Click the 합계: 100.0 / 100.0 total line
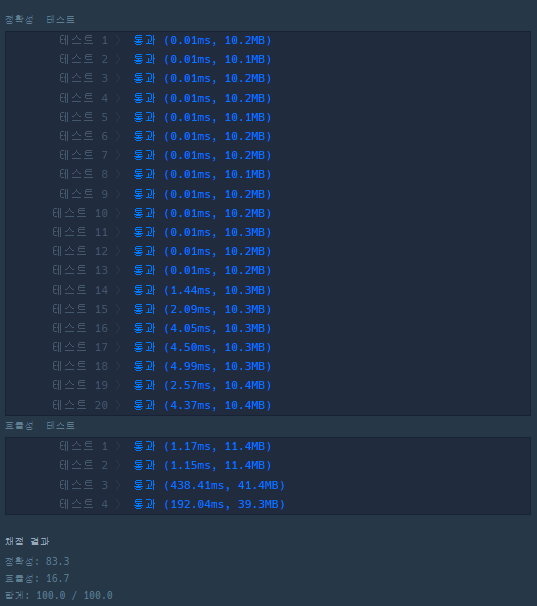The image size is (537, 606). click(x=59, y=595)
